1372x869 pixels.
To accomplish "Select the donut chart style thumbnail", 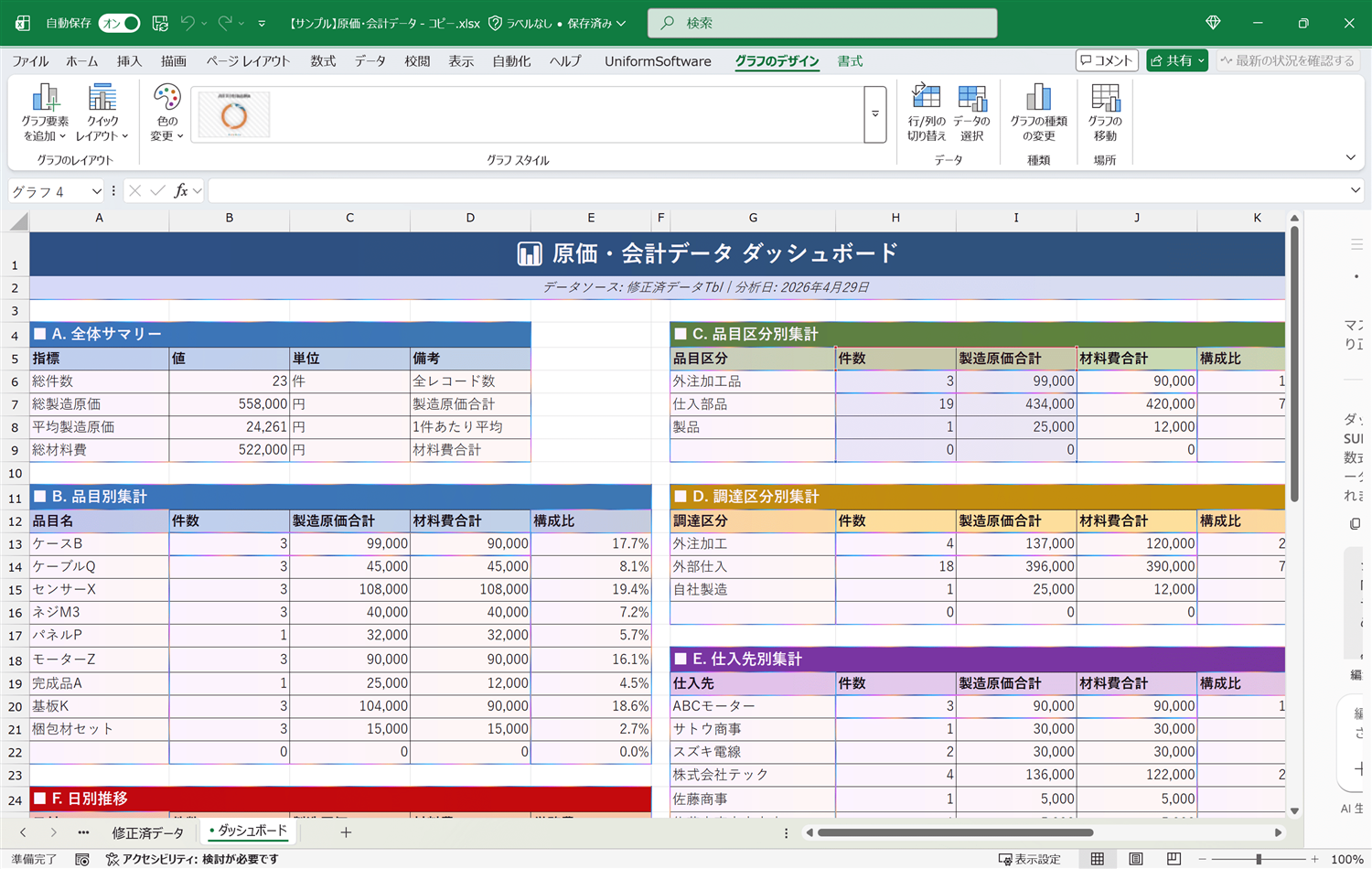I will click(234, 114).
